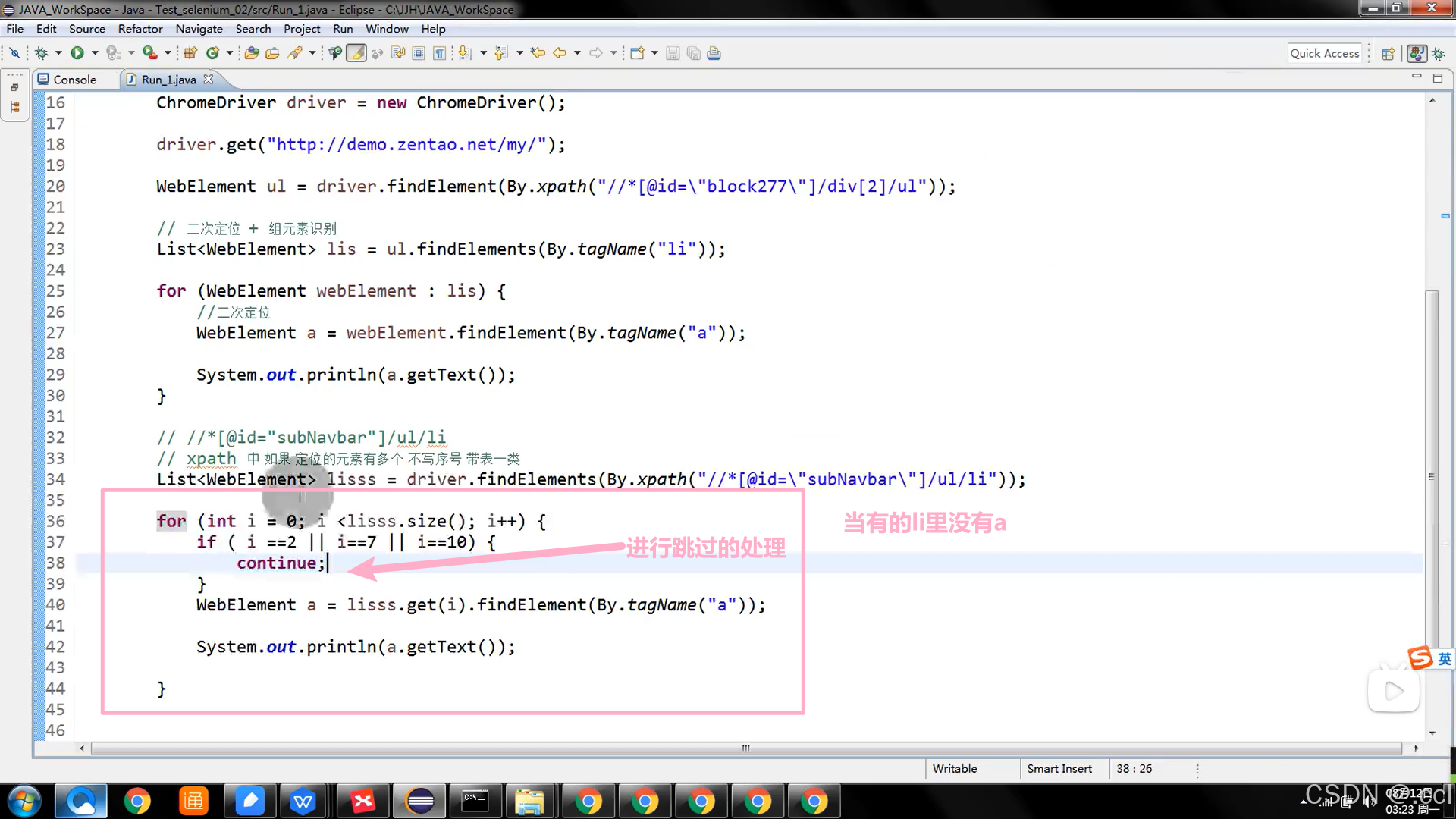This screenshot has width=1456, height=819.
Task: Click the Open Type folder icon
Action: point(252,52)
